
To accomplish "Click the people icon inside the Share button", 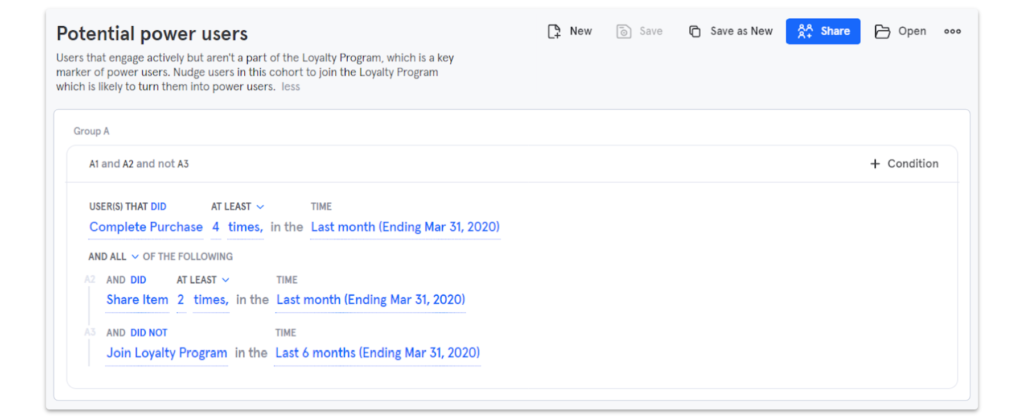I will (805, 31).
